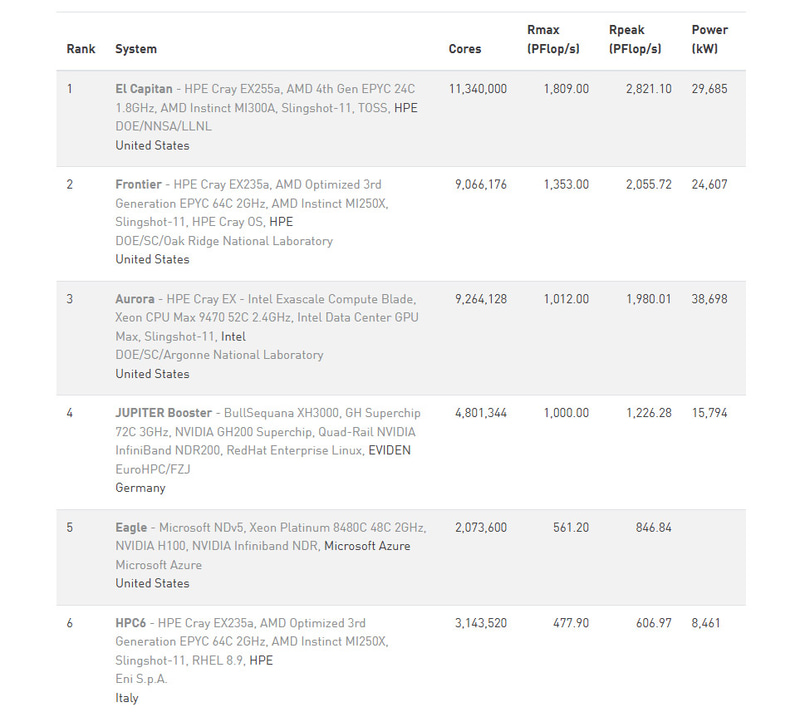This screenshot has width=800, height=712.
Task: Click the HPE vendor link in El Capitan row
Action: coord(406,107)
